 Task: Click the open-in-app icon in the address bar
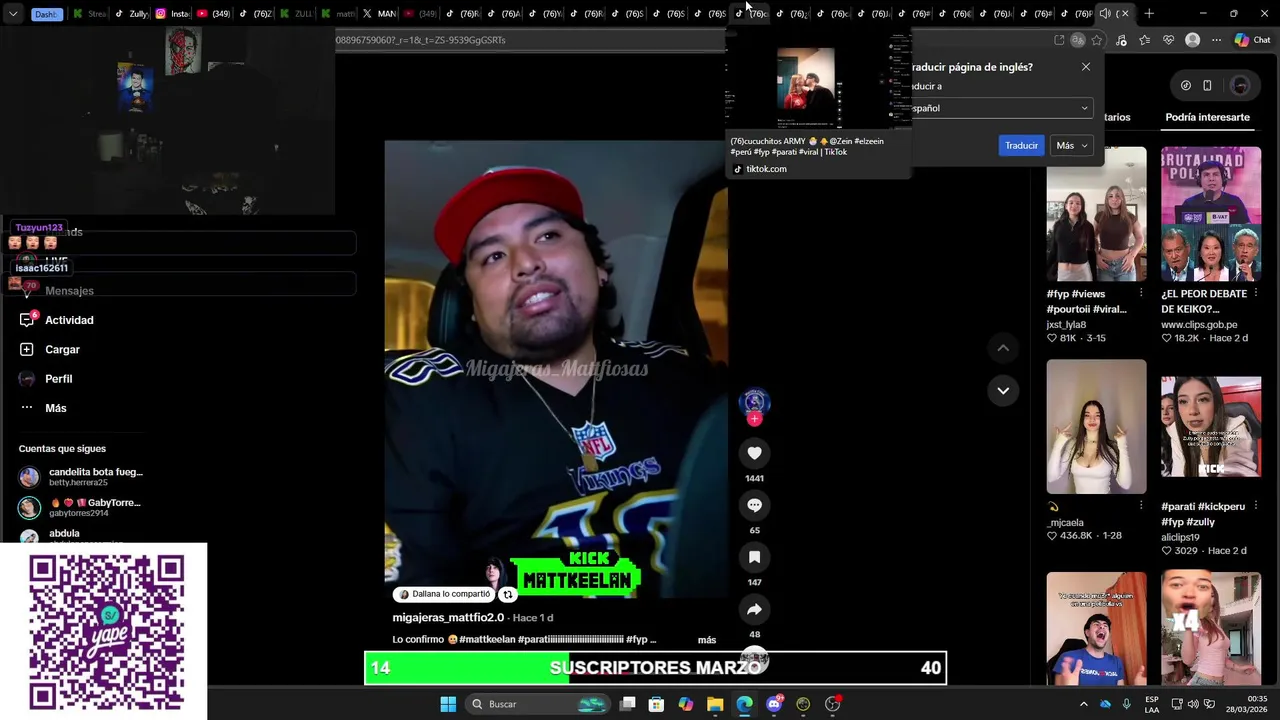(1059, 40)
